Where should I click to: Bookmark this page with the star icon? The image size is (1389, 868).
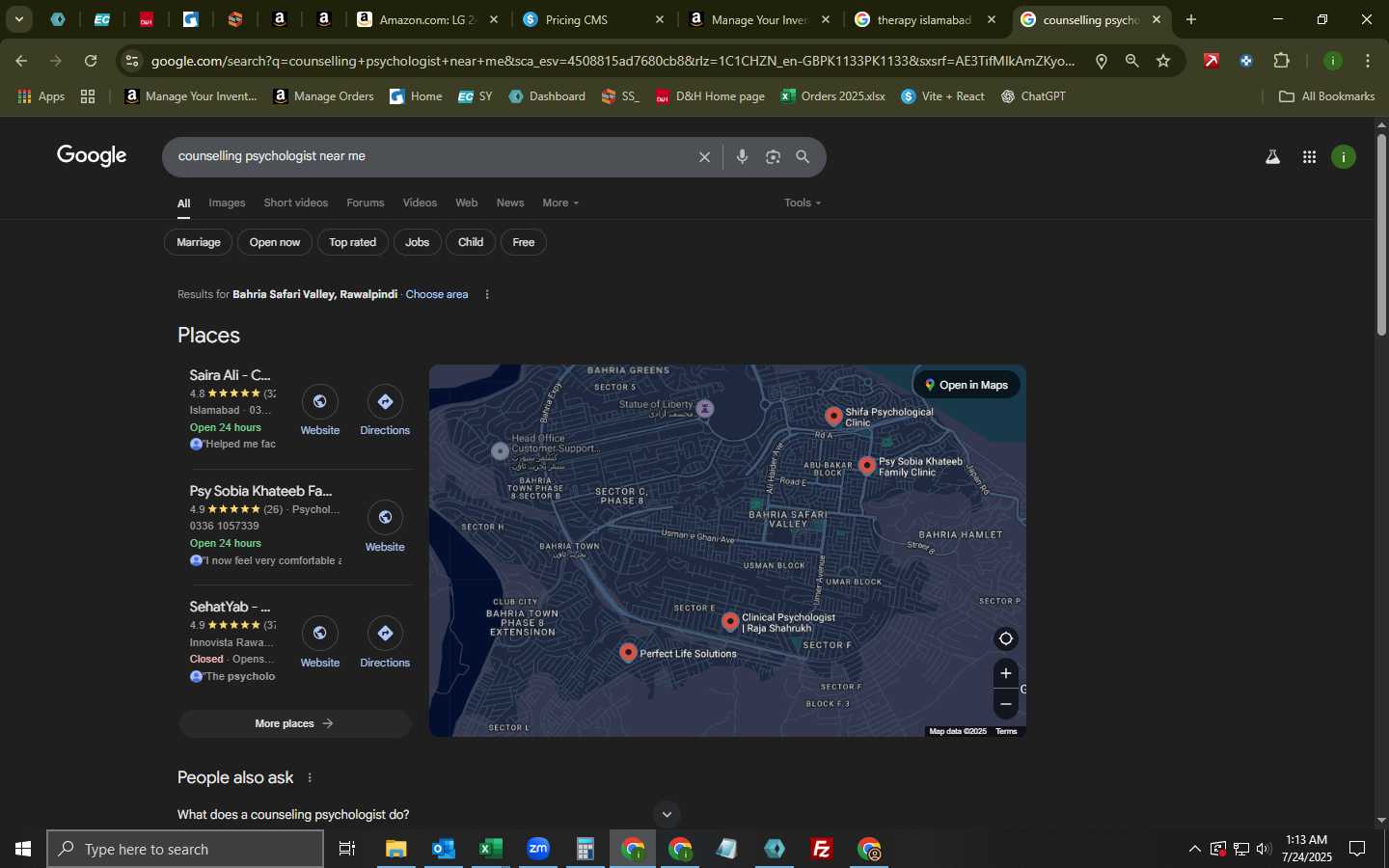[1163, 61]
